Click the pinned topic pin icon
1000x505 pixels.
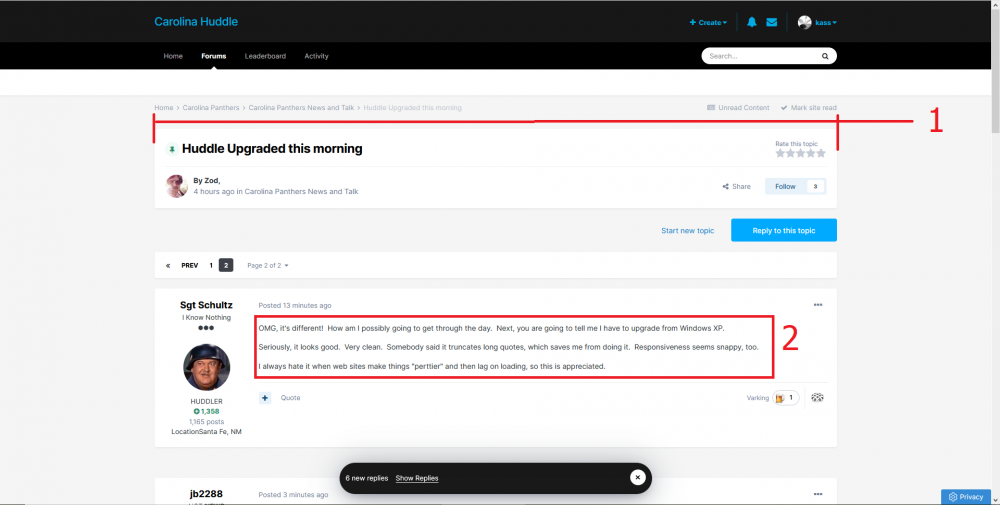coord(172,149)
